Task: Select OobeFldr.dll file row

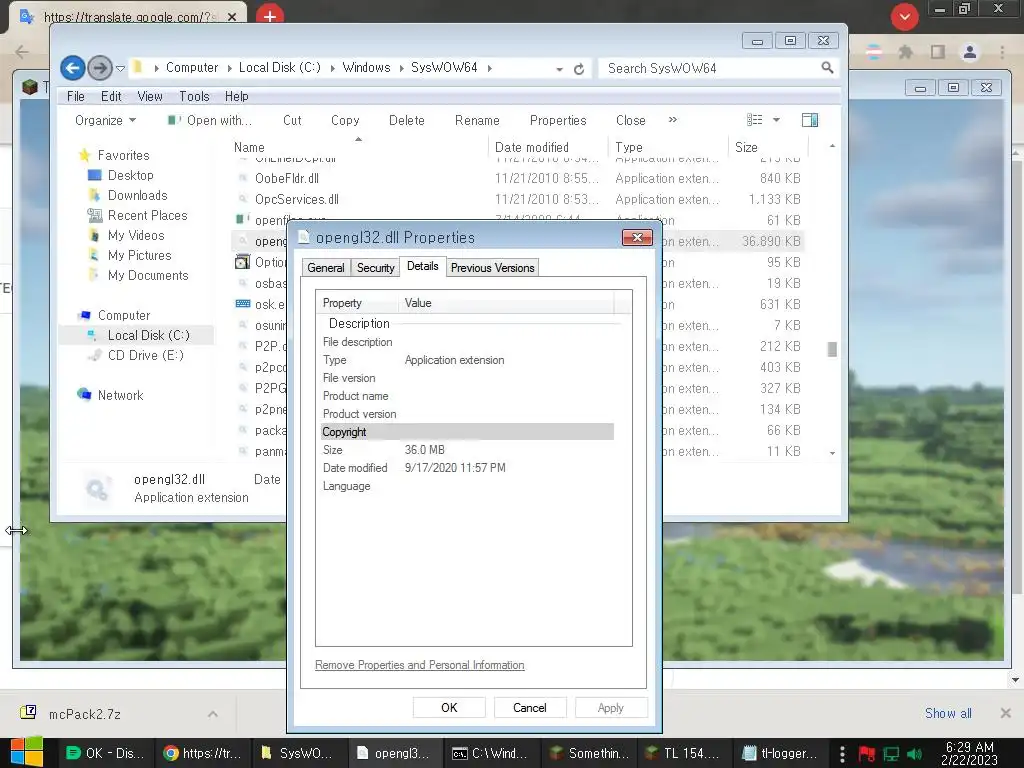Action: [x=517, y=178]
